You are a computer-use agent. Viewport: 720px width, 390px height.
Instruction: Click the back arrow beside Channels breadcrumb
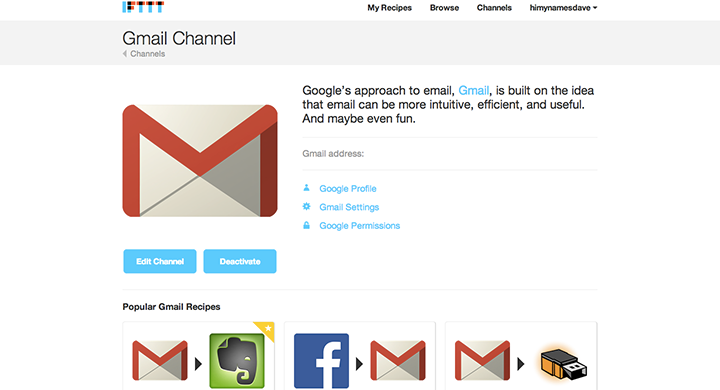pyautogui.click(x=124, y=54)
